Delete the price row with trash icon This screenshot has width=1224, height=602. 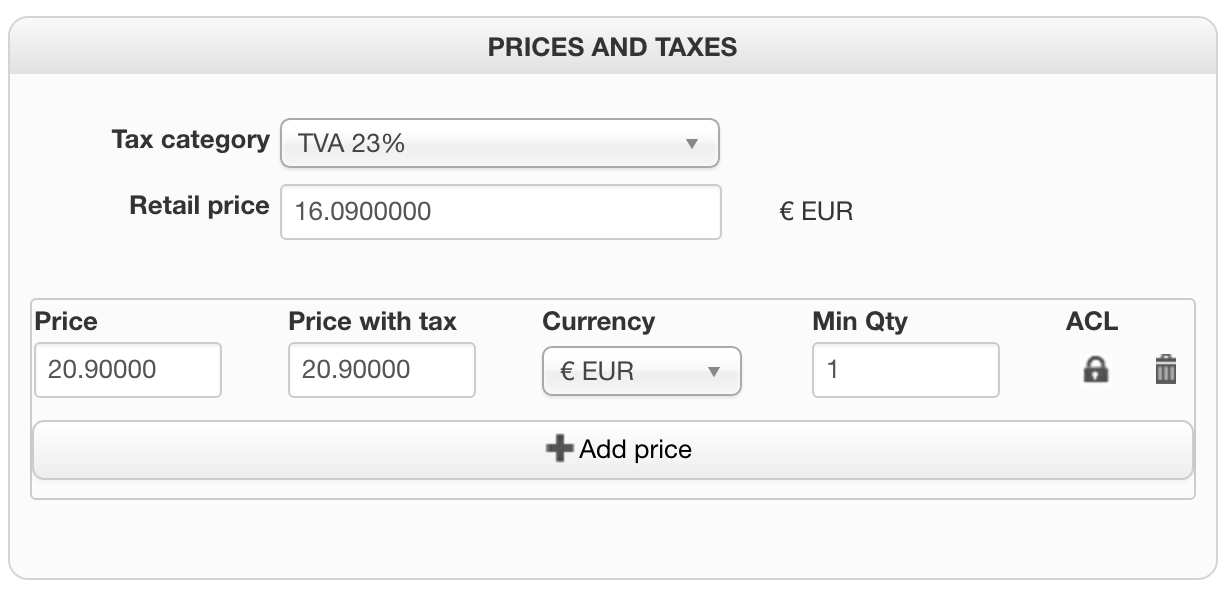pos(1165,370)
